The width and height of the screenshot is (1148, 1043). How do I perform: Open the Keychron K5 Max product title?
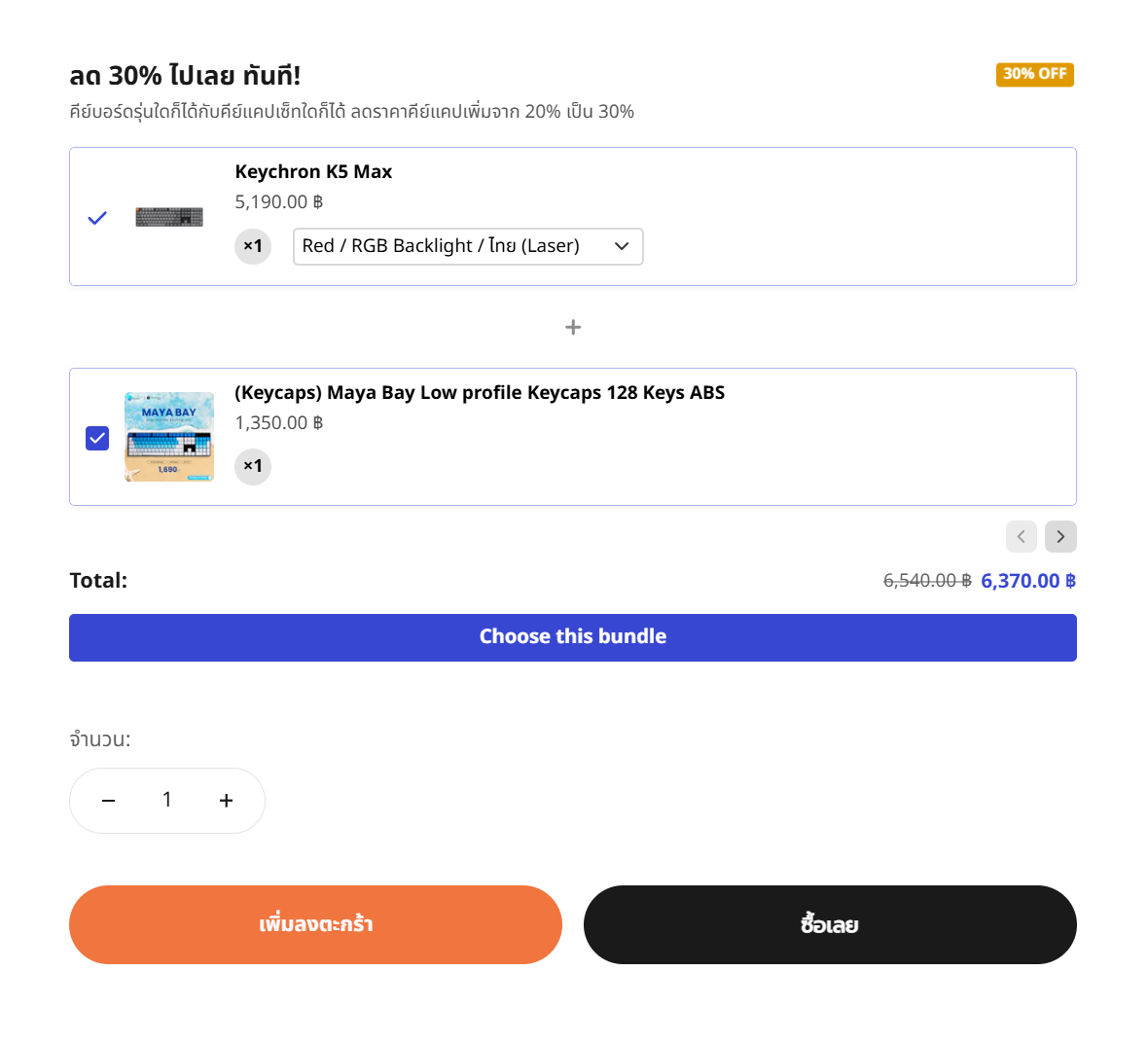pos(313,172)
